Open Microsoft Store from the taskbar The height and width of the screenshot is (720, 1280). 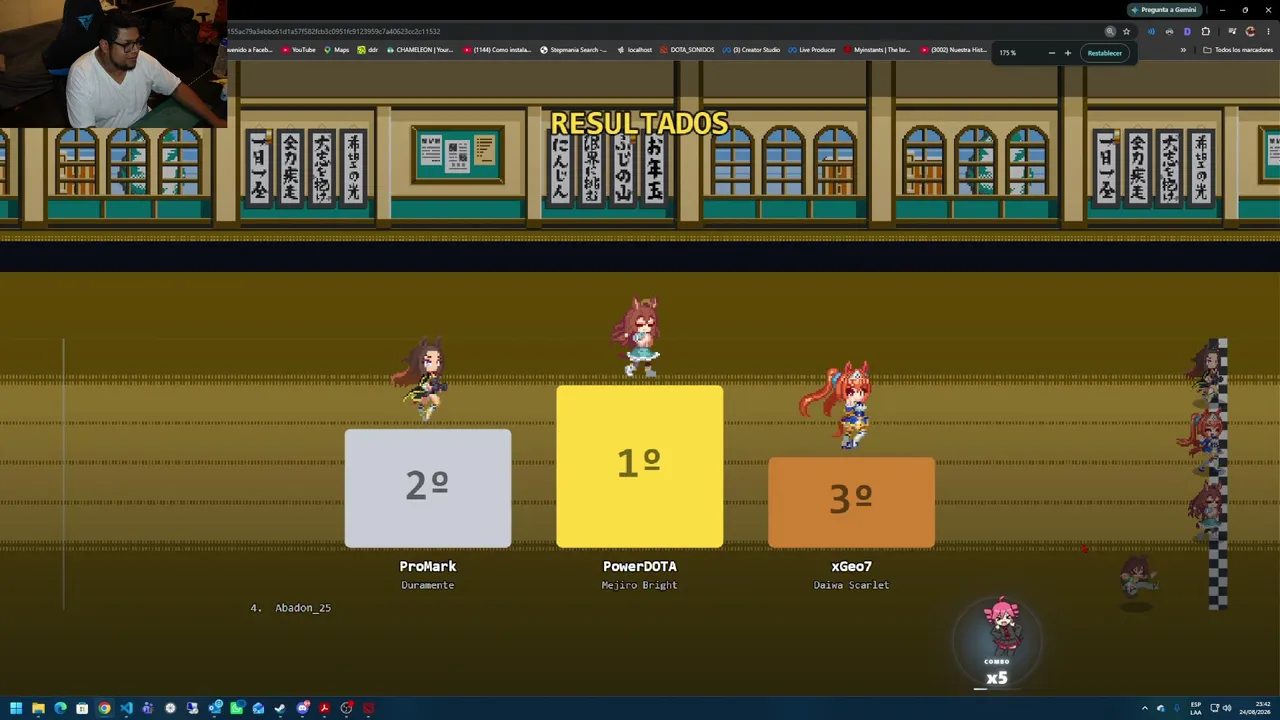click(x=82, y=709)
